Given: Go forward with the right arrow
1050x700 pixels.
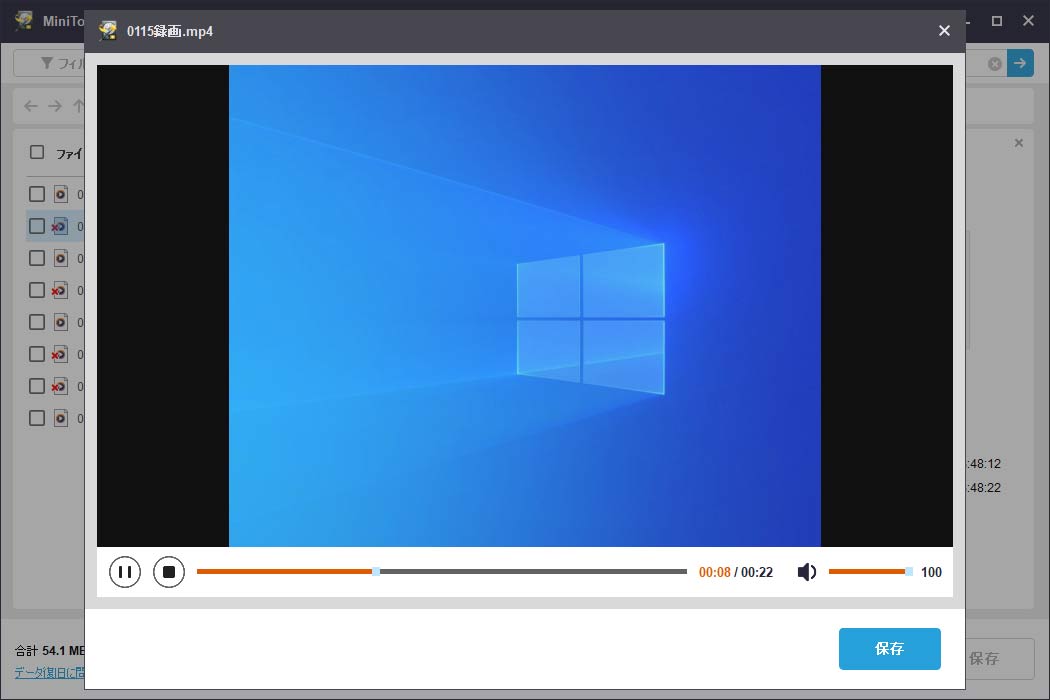Looking at the screenshot, I should pos(55,106).
